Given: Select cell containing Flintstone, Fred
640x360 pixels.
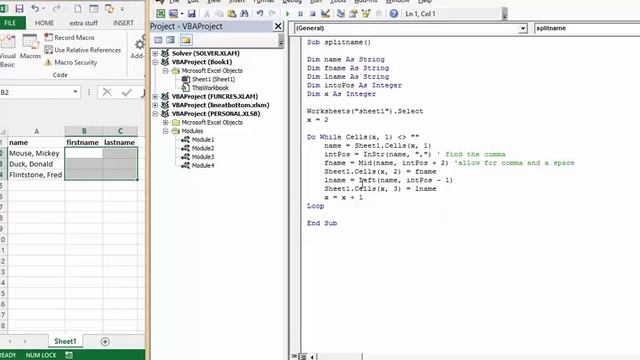Looking at the screenshot, I should tap(36, 175).
